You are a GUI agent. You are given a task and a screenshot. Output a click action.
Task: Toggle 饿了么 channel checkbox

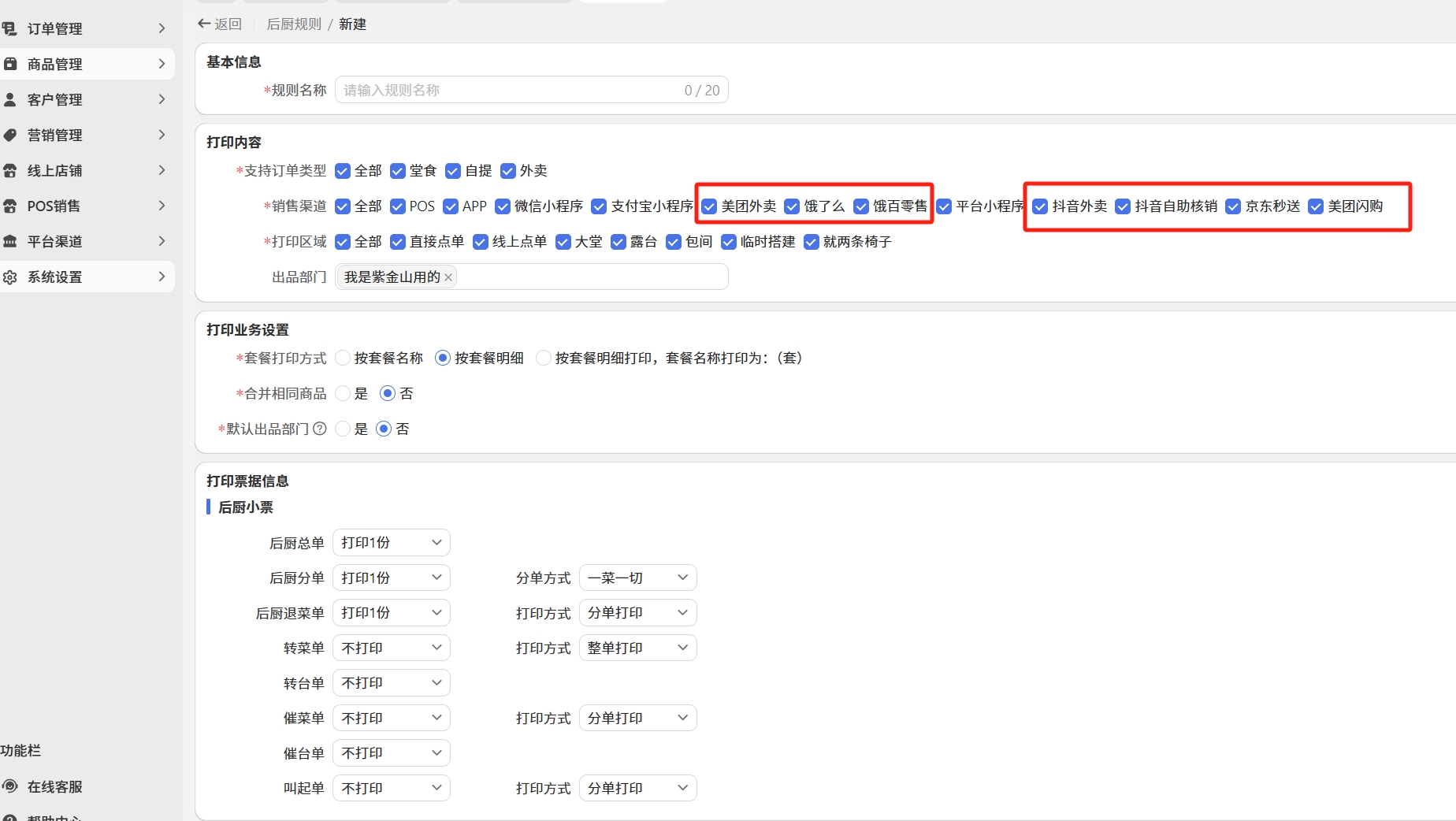pyautogui.click(x=792, y=206)
